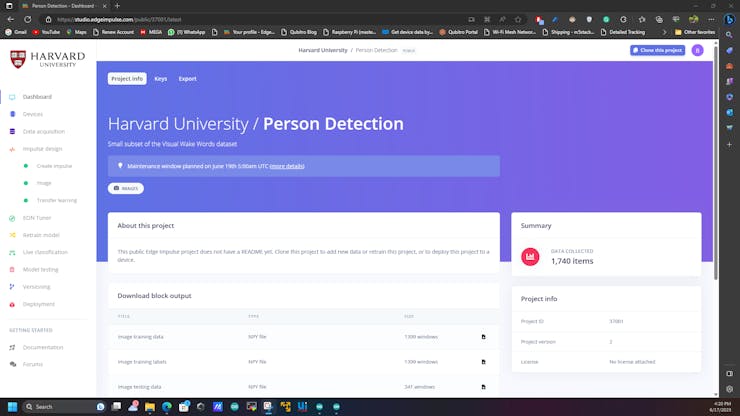Click Harvard University breadcrumb link

coord(323,50)
